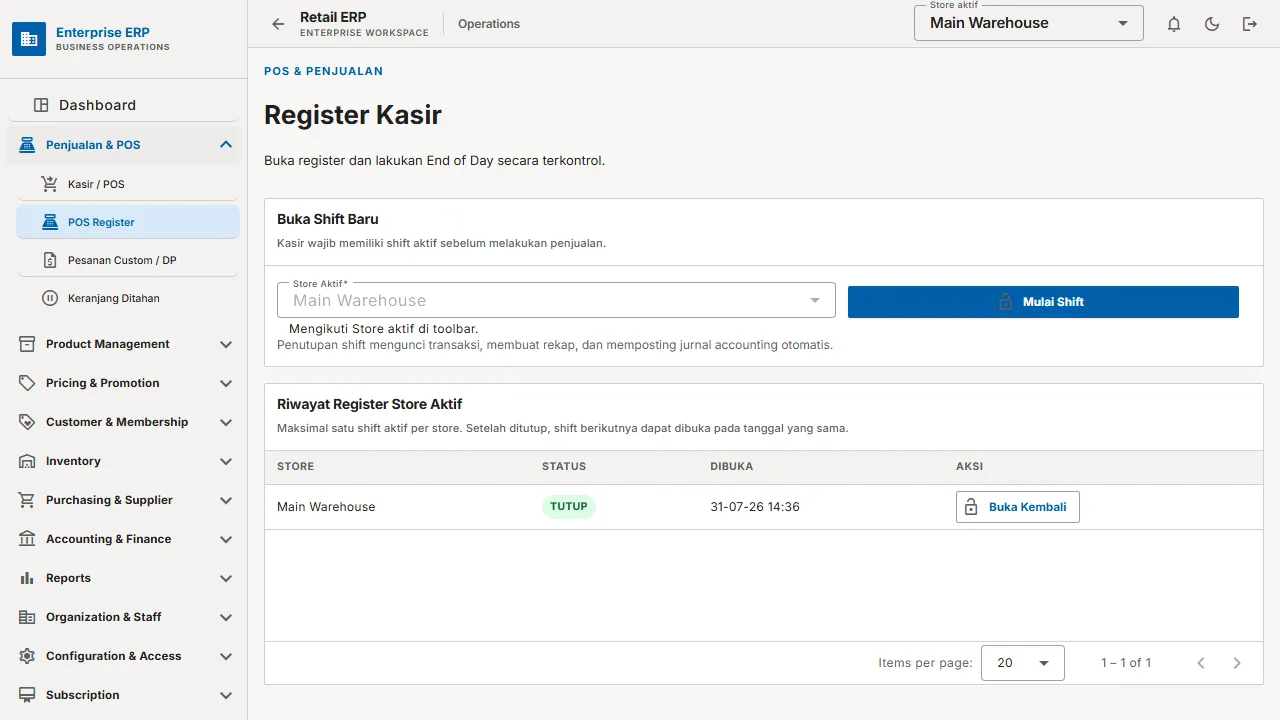Click the Subscription monitor icon

pyautogui.click(x=27, y=695)
